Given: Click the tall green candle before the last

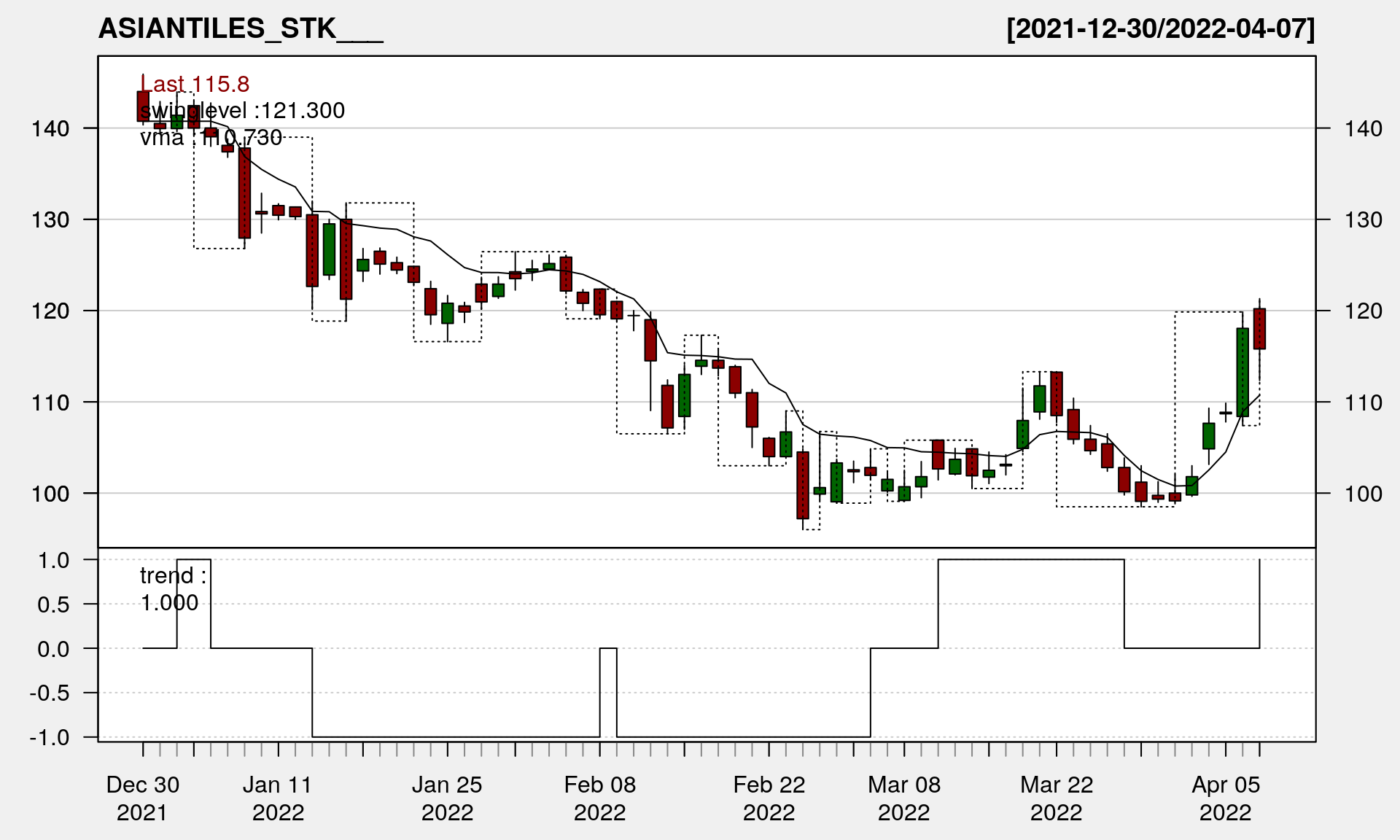Looking at the screenshot, I should click(1242, 372).
